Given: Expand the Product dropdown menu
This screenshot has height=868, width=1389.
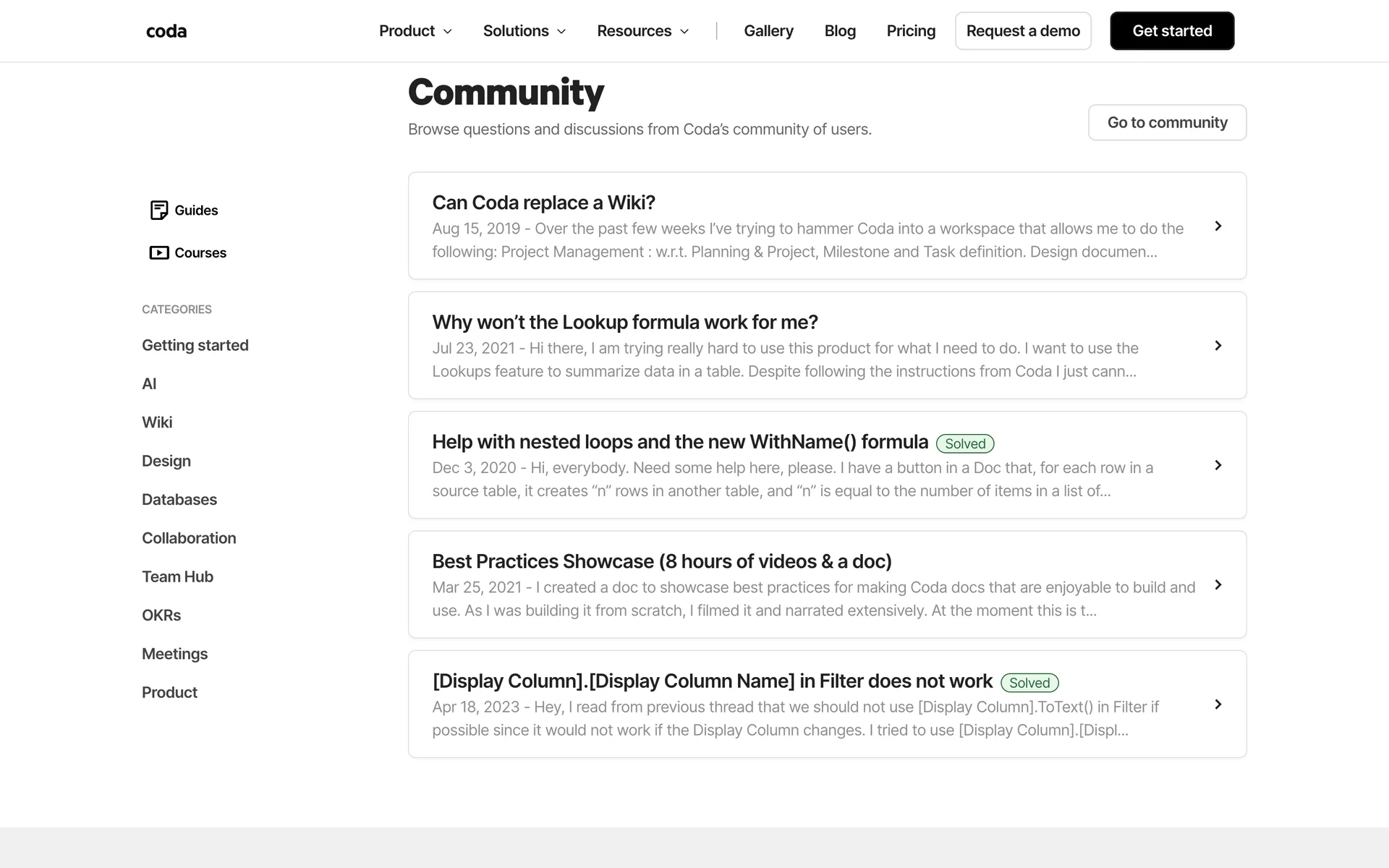Looking at the screenshot, I should (415, 31).
